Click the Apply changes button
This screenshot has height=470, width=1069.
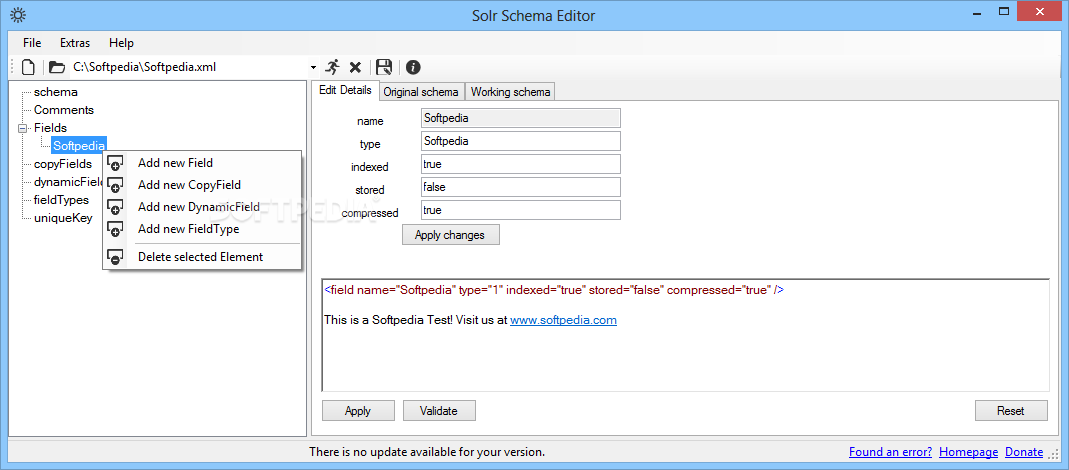pos(451,235)
